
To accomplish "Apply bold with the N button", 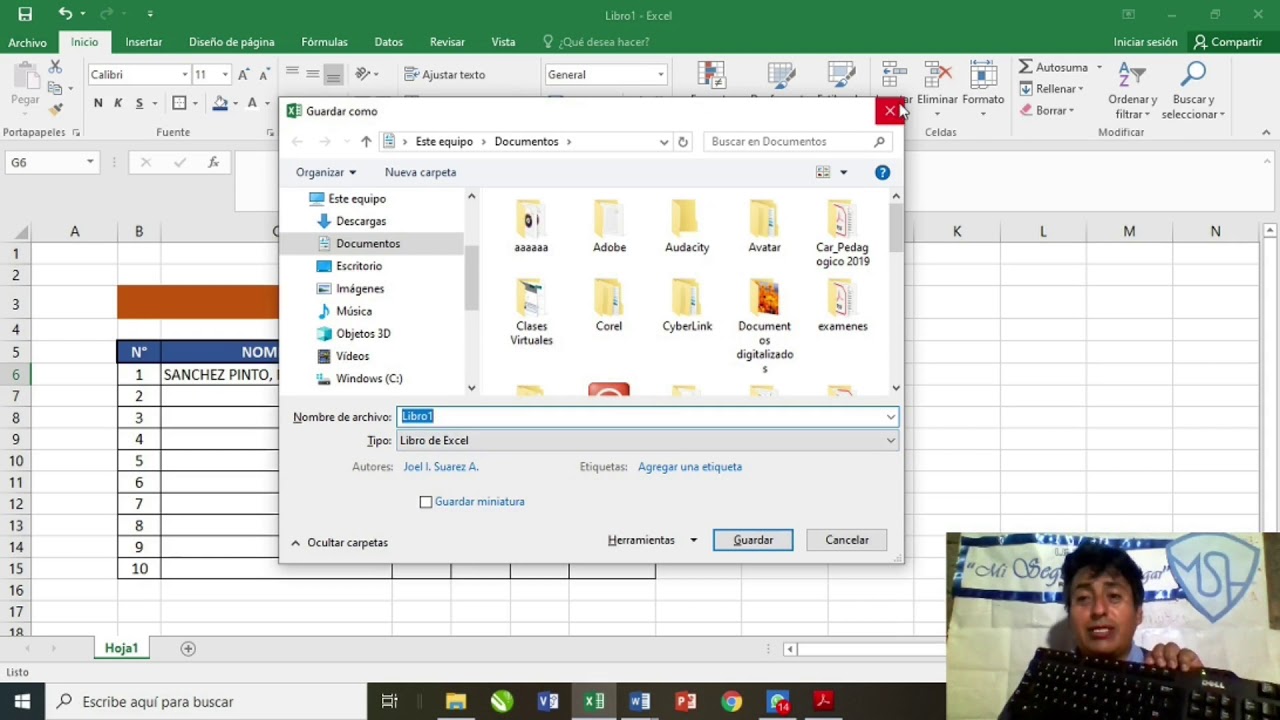I will pyautogui.click(x=98, y=103).
